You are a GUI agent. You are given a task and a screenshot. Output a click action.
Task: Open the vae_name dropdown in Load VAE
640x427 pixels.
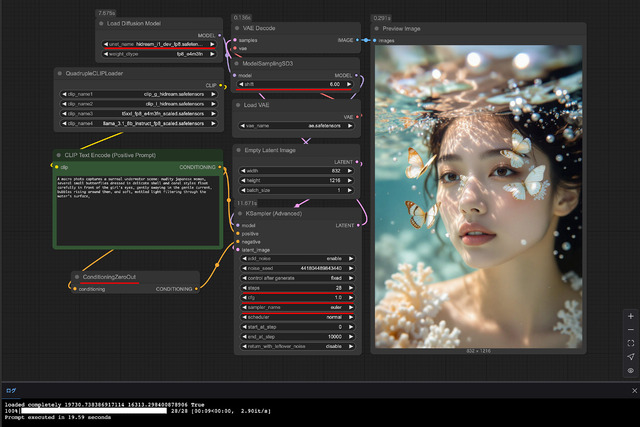click(x=295, y=128)
